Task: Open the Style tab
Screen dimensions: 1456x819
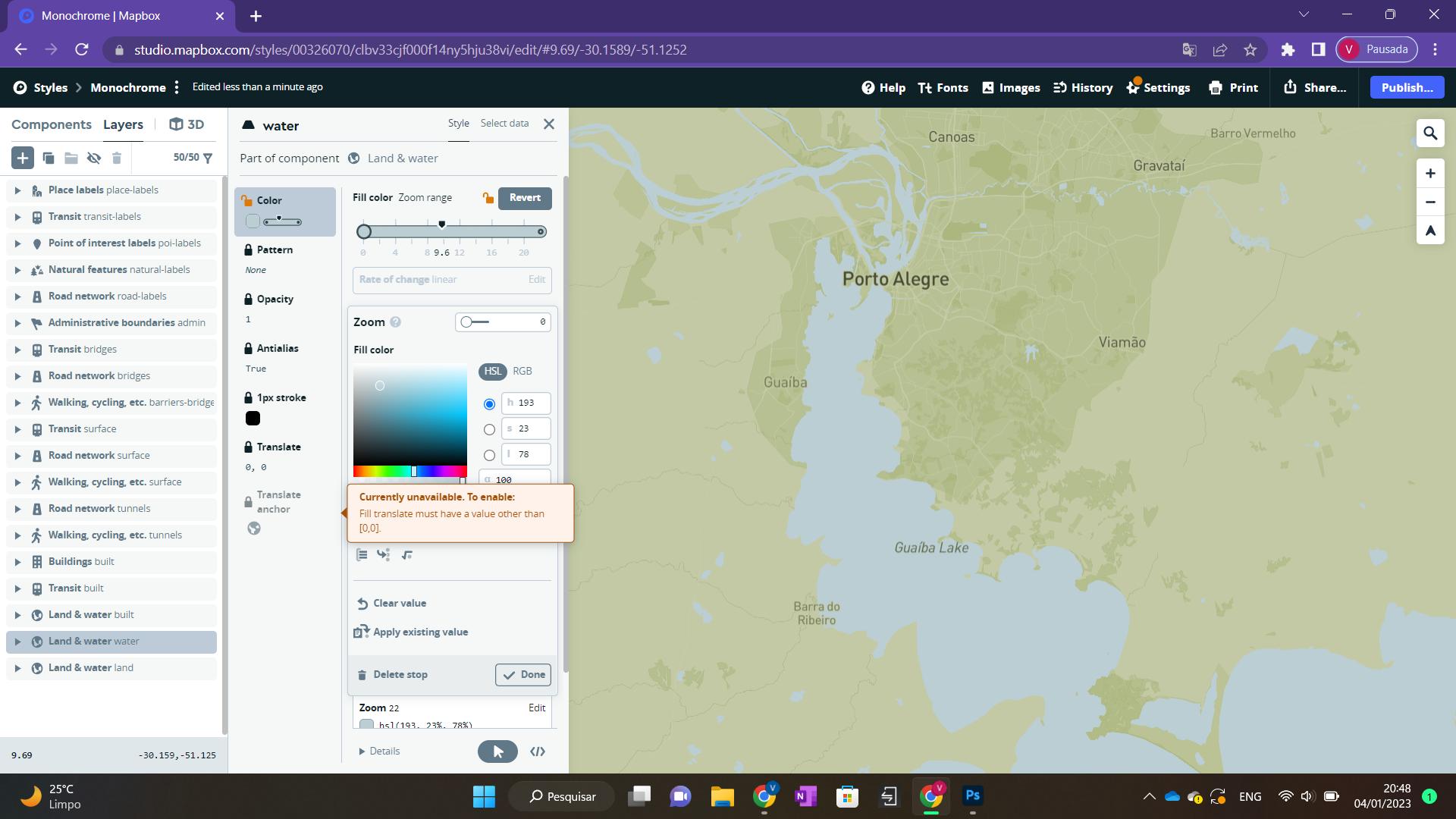Action: click(458, 123)
